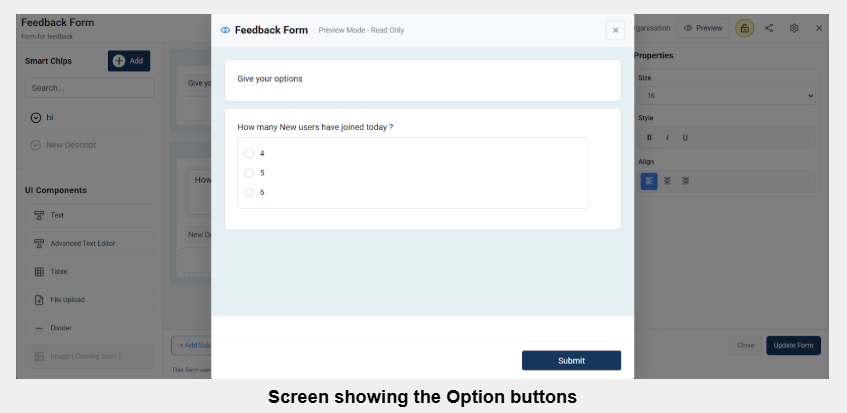Apply italic text style

pos(667,137)
